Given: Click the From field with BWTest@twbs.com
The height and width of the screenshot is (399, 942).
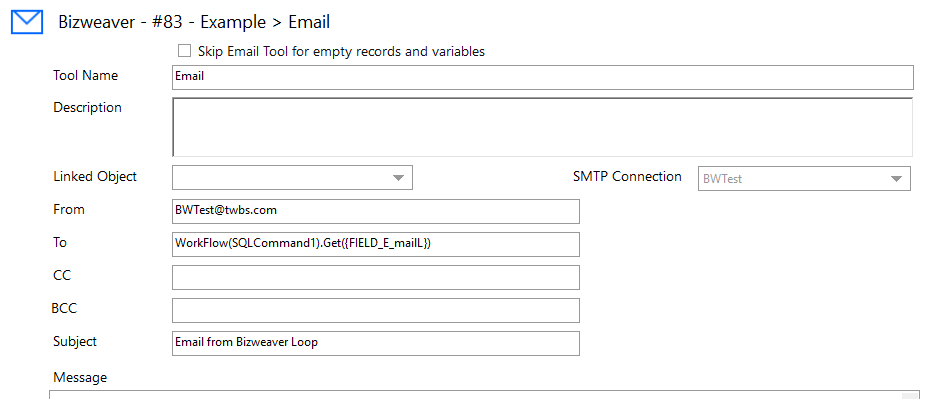Looking at the screenshot, I should tap(375, 211).
